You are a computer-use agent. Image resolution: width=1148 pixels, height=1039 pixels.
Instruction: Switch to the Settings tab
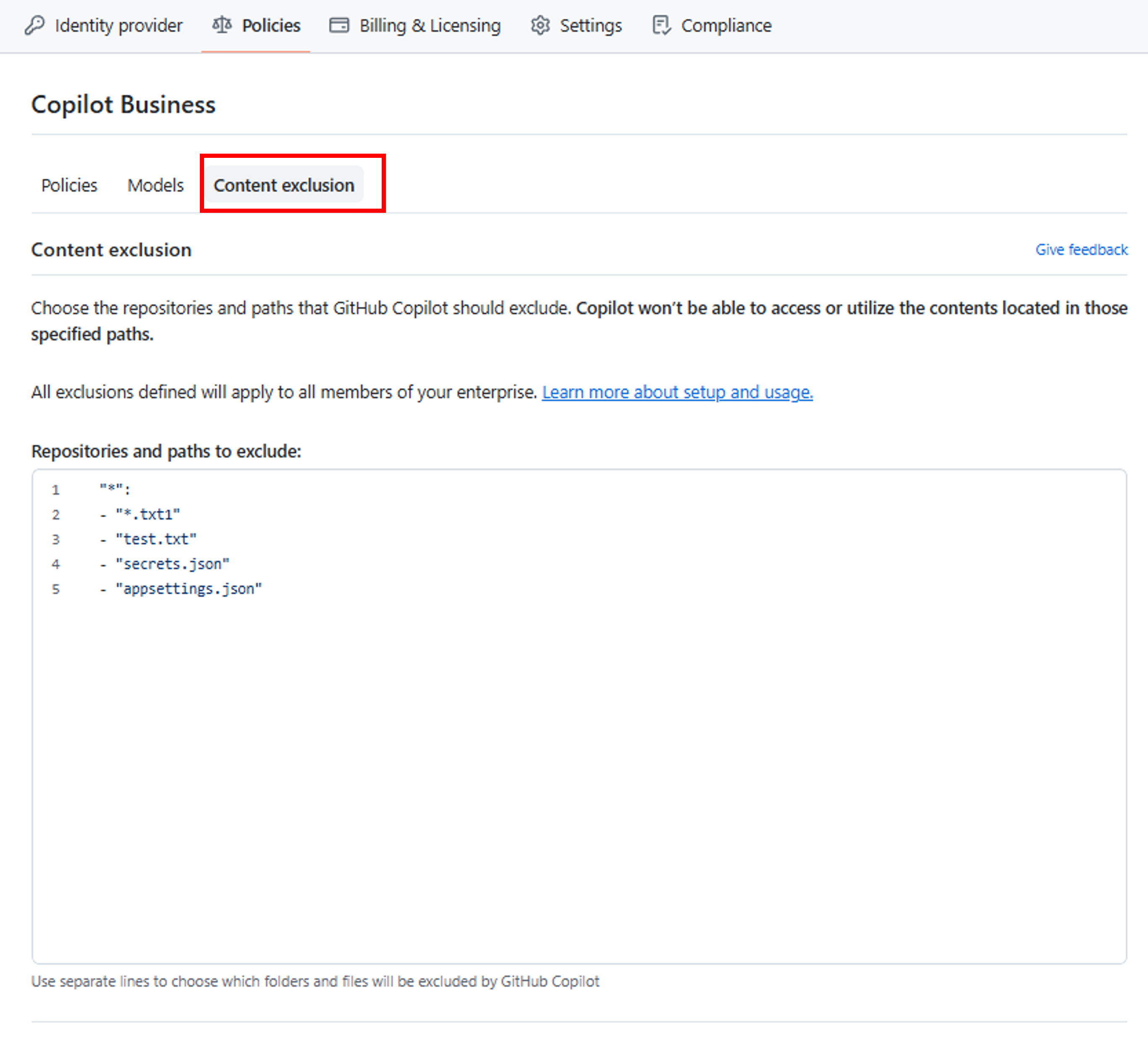coord(576,26)
